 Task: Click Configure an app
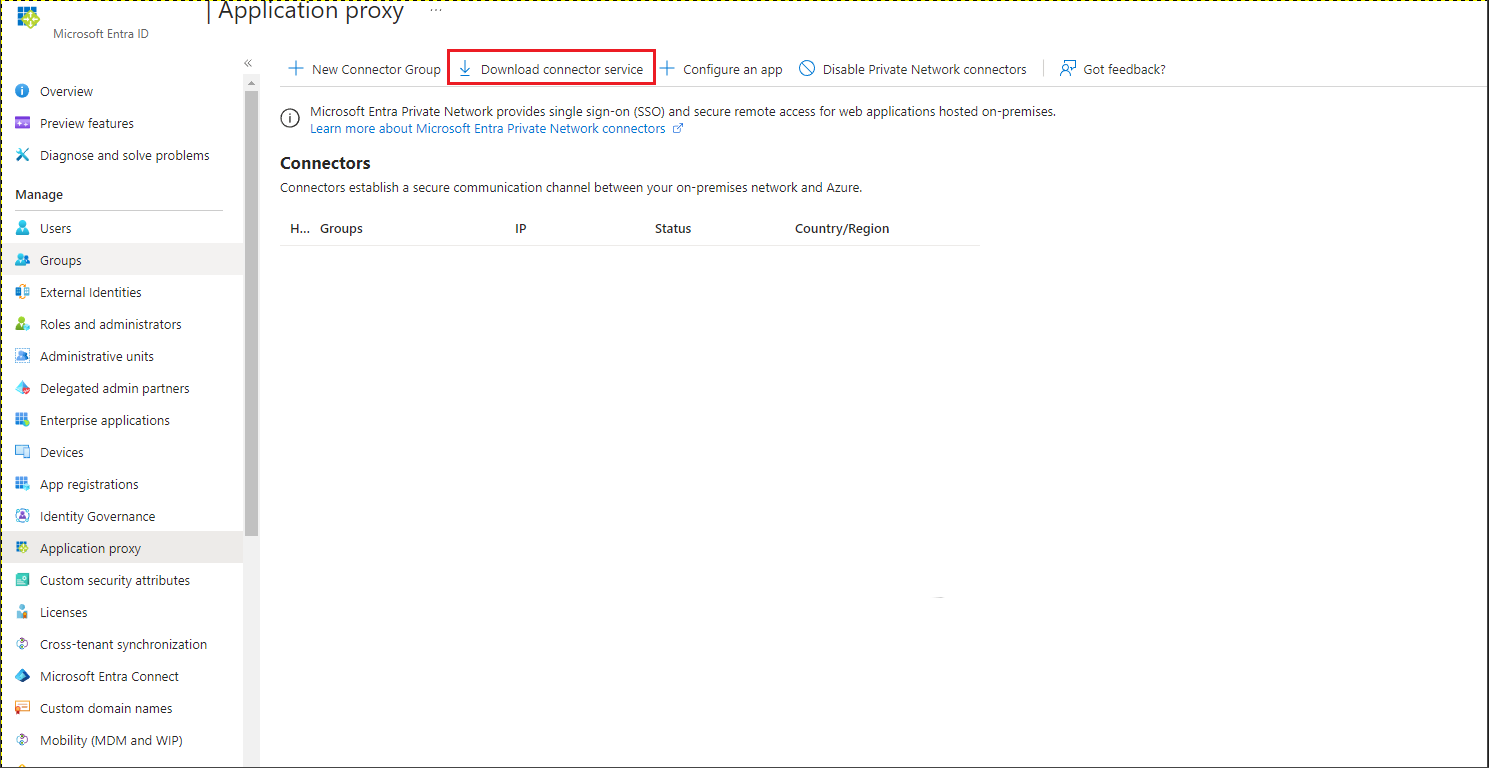pos(721,69)
